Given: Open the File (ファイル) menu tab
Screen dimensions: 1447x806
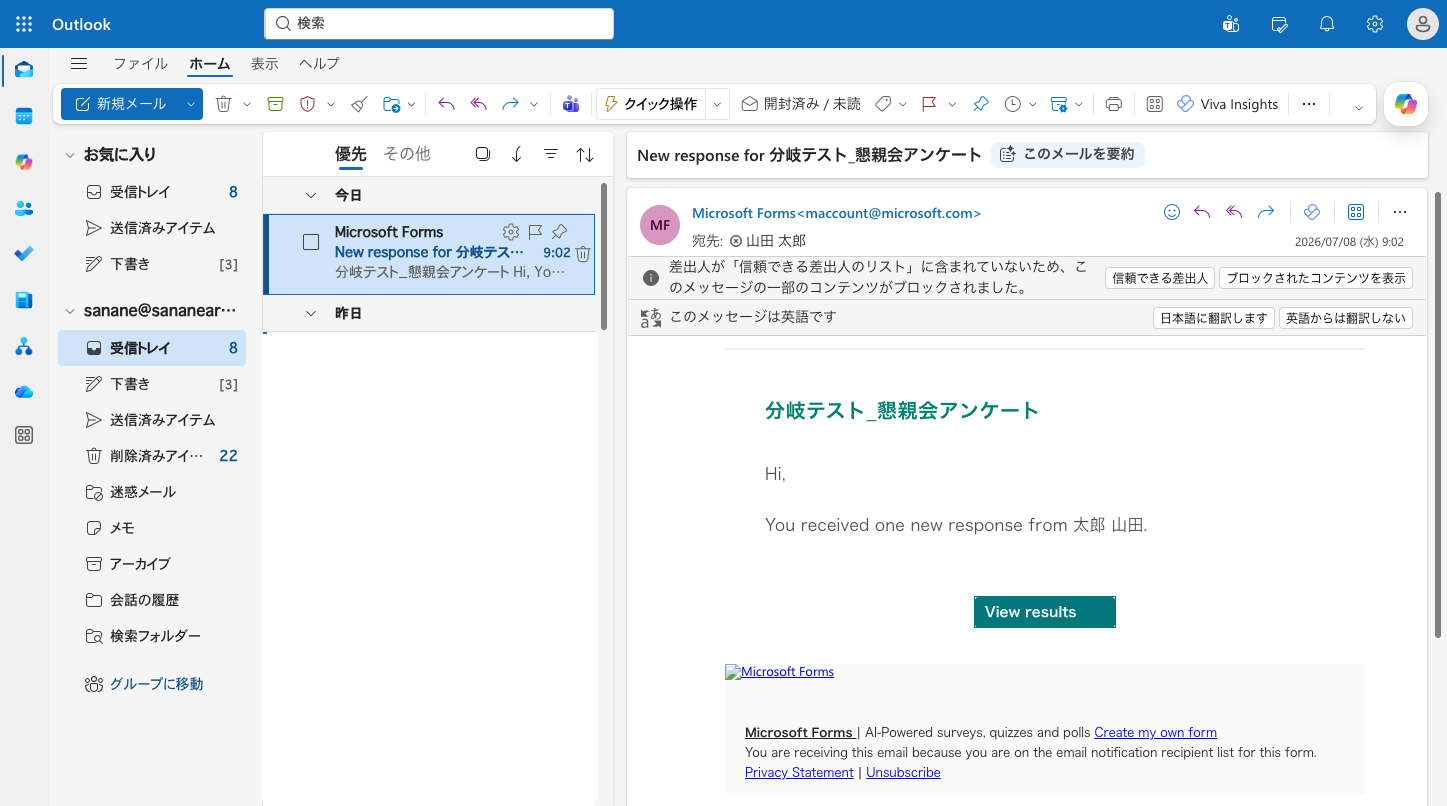Looking at the screenshot, I should (140, 63).
